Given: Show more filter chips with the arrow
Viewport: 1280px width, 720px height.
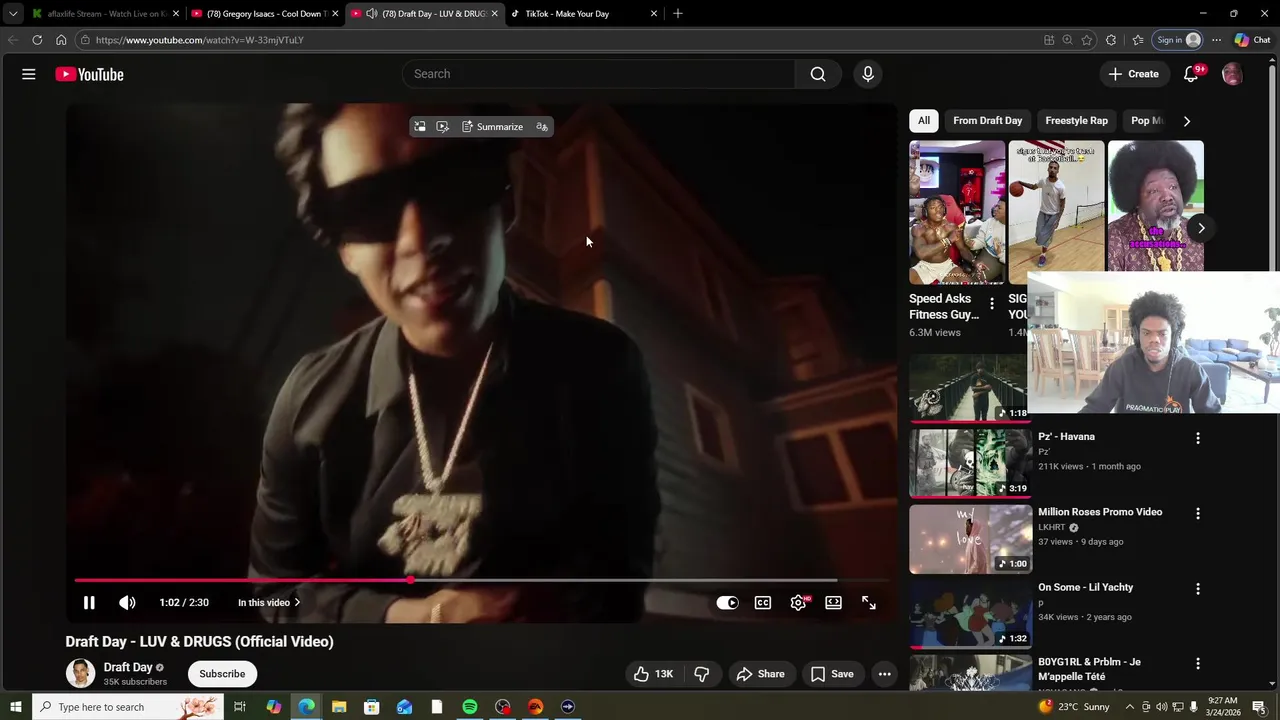Looking at the screenshot, I should click(1187, 121).
